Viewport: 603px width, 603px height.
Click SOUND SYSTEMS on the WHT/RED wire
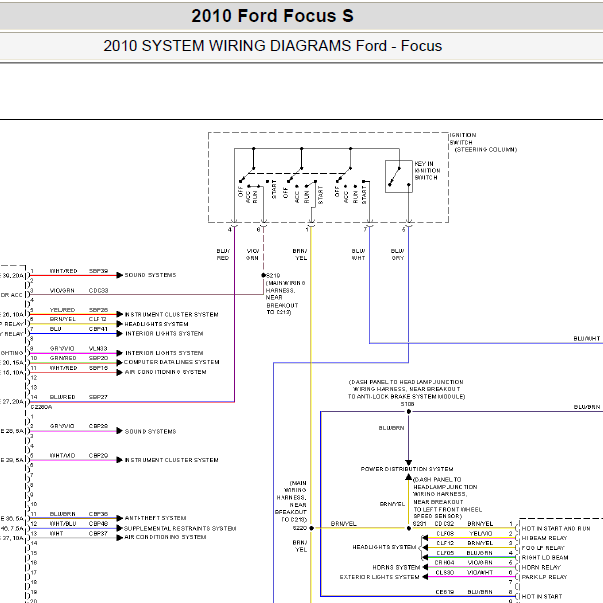[x=150, y=275]
